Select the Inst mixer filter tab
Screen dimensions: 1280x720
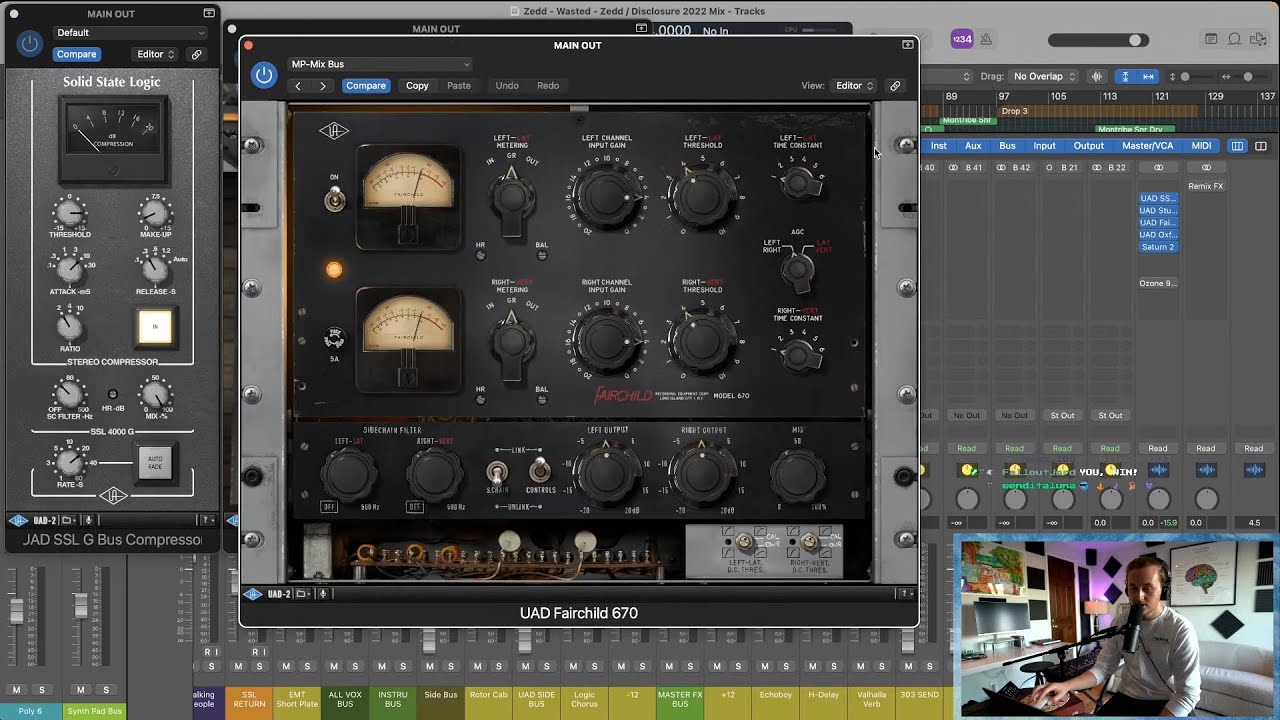(939, 146)
